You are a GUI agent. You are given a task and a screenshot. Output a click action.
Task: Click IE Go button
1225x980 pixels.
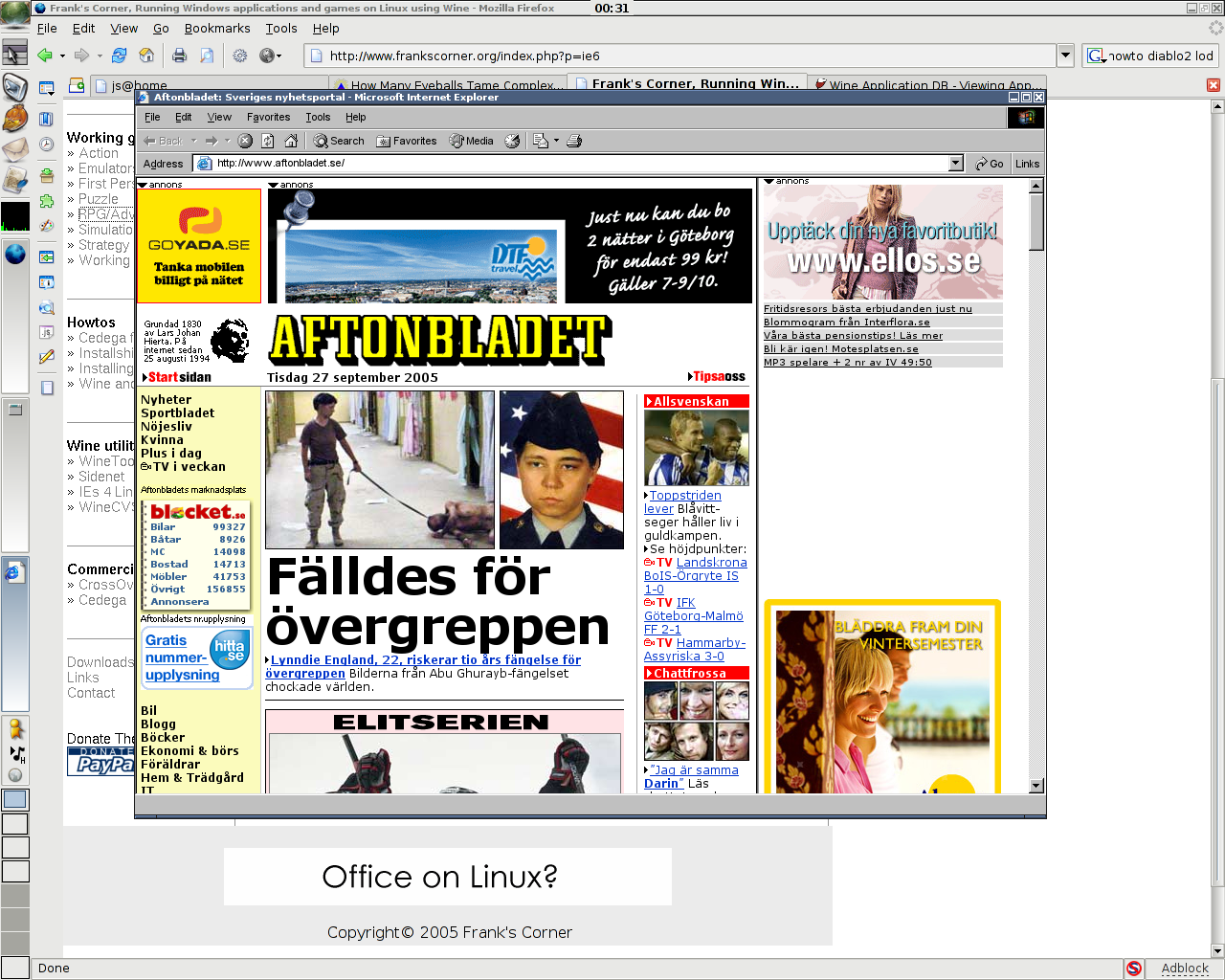[x=990, y=164]
